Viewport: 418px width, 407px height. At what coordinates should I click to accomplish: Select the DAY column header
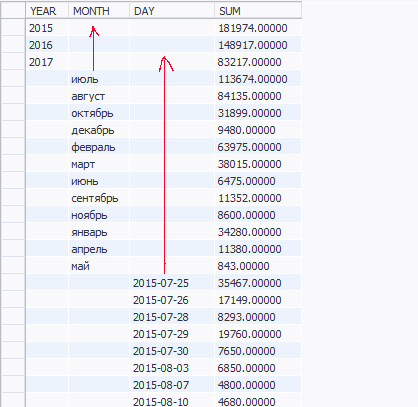172,11
